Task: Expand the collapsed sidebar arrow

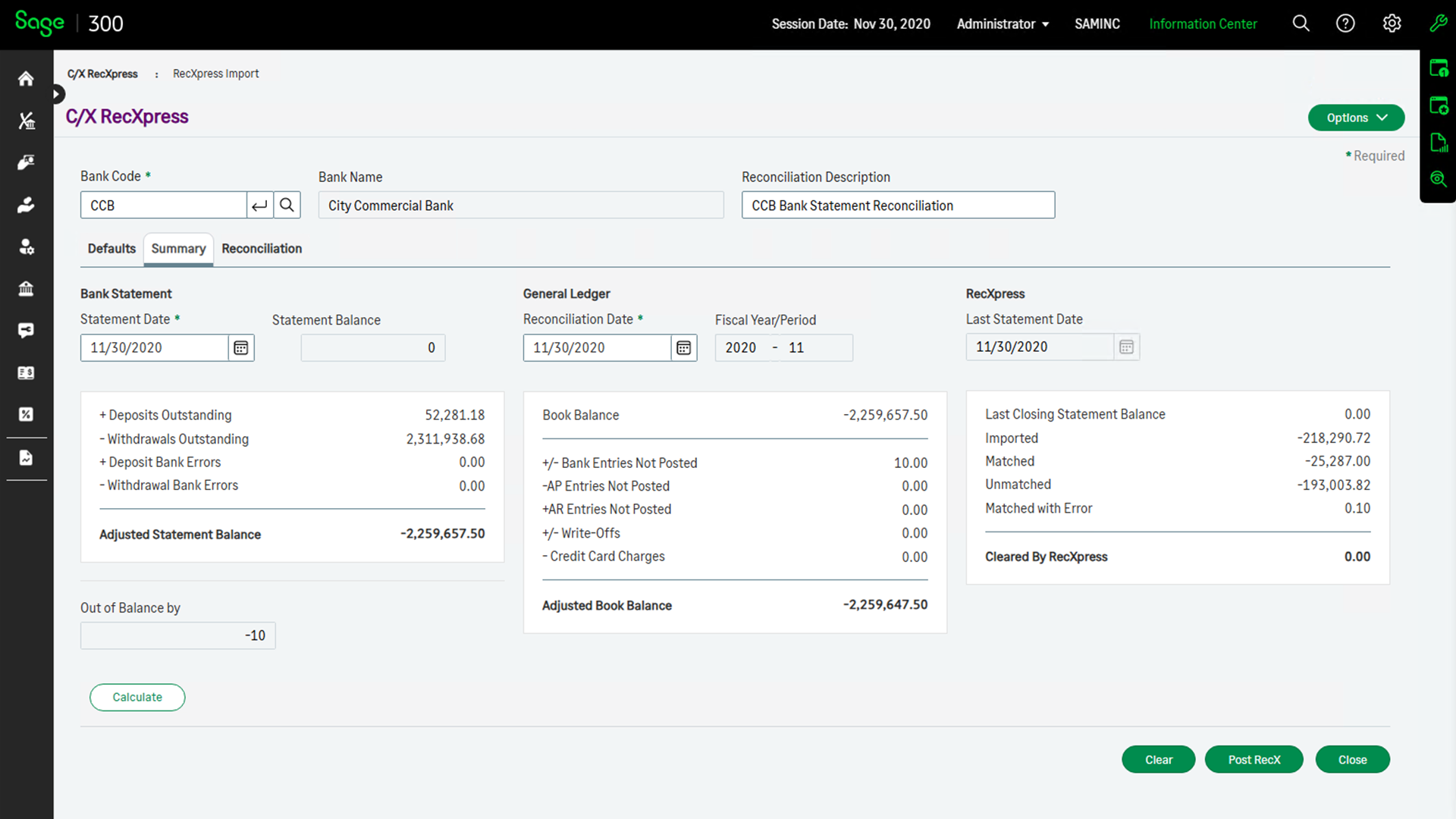Action: point(57,94)
